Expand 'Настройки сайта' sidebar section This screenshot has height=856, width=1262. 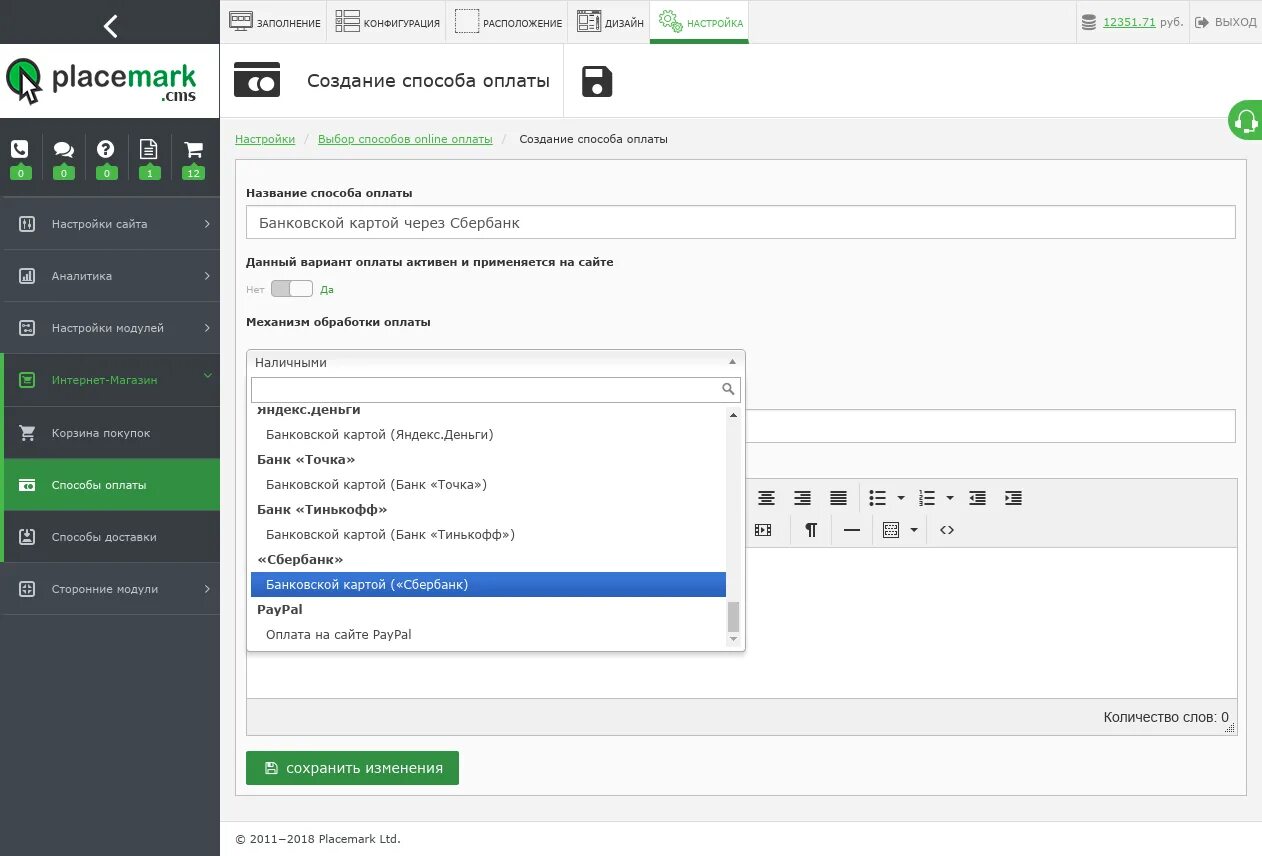[x=110, y=224]
